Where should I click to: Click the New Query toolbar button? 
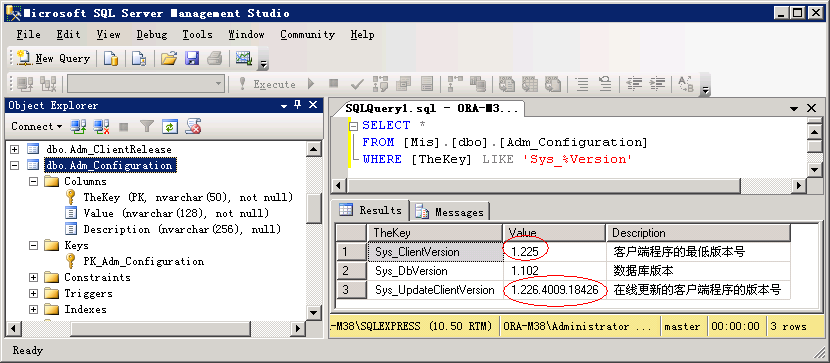tap(53, 58)
